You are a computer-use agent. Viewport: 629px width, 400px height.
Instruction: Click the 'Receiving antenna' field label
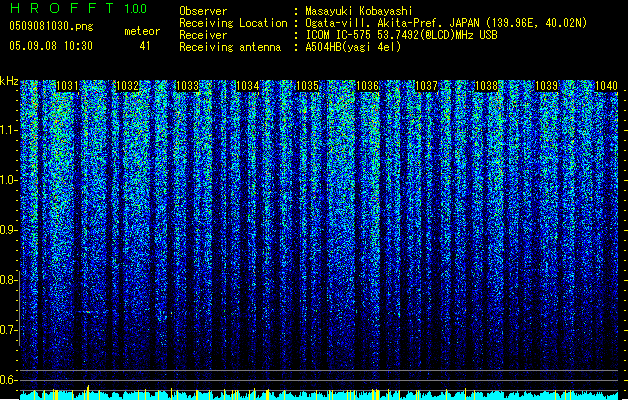230,47
